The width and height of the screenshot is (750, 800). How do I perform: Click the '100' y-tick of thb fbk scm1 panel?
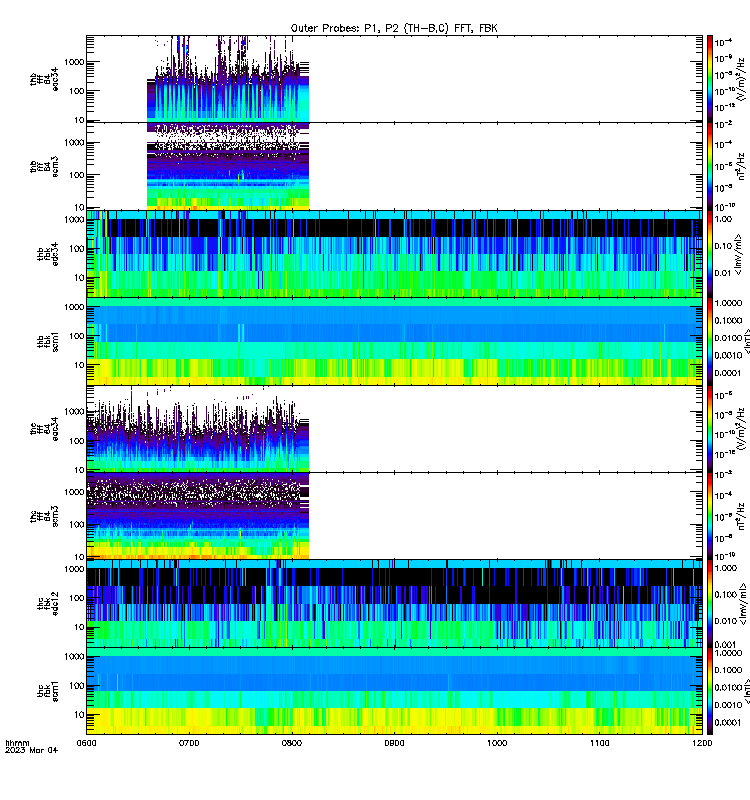pos(77,336)
